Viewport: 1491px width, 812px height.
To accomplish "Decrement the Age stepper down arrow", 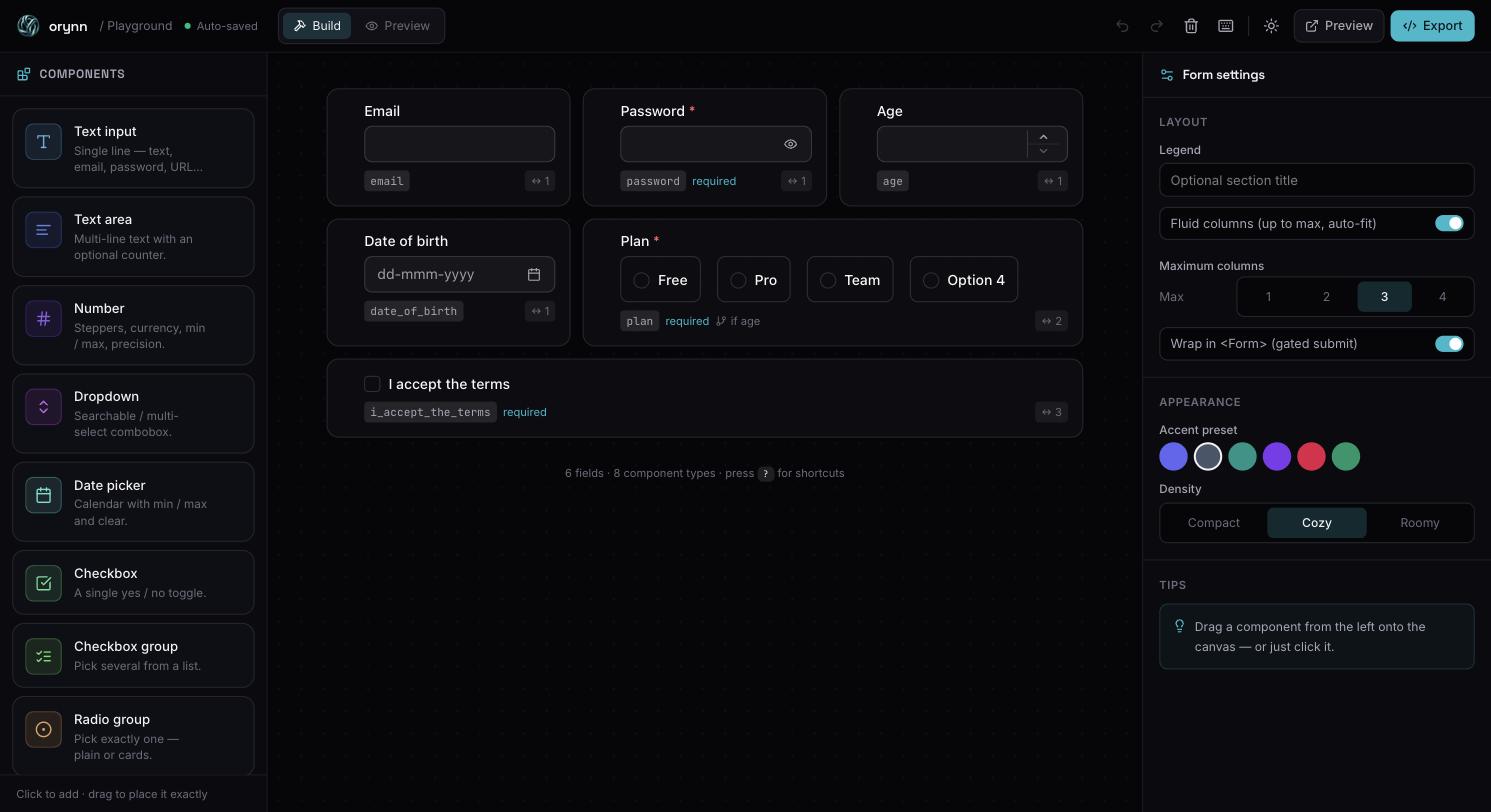I will point(1043,151).
